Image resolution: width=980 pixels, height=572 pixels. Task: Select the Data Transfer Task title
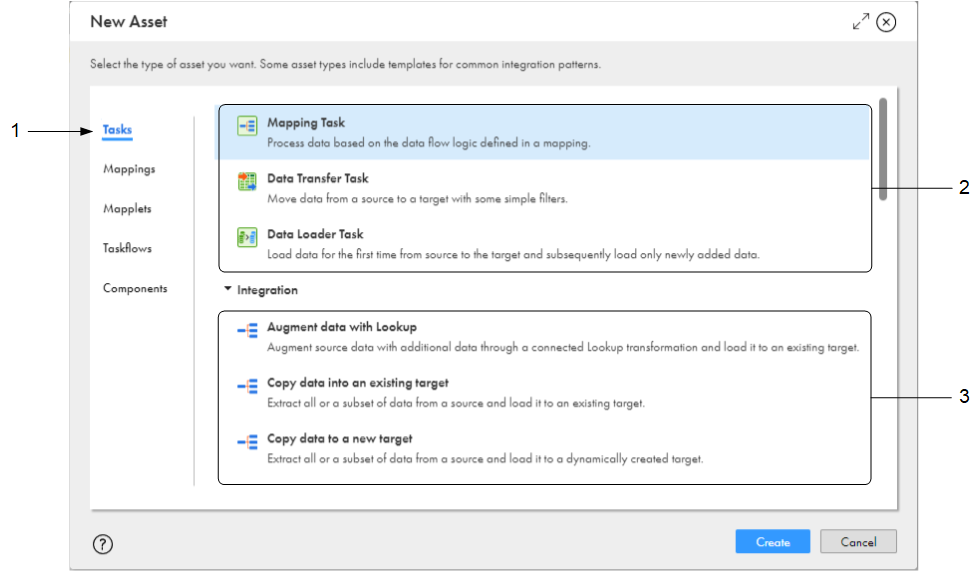tap(318, 178)
